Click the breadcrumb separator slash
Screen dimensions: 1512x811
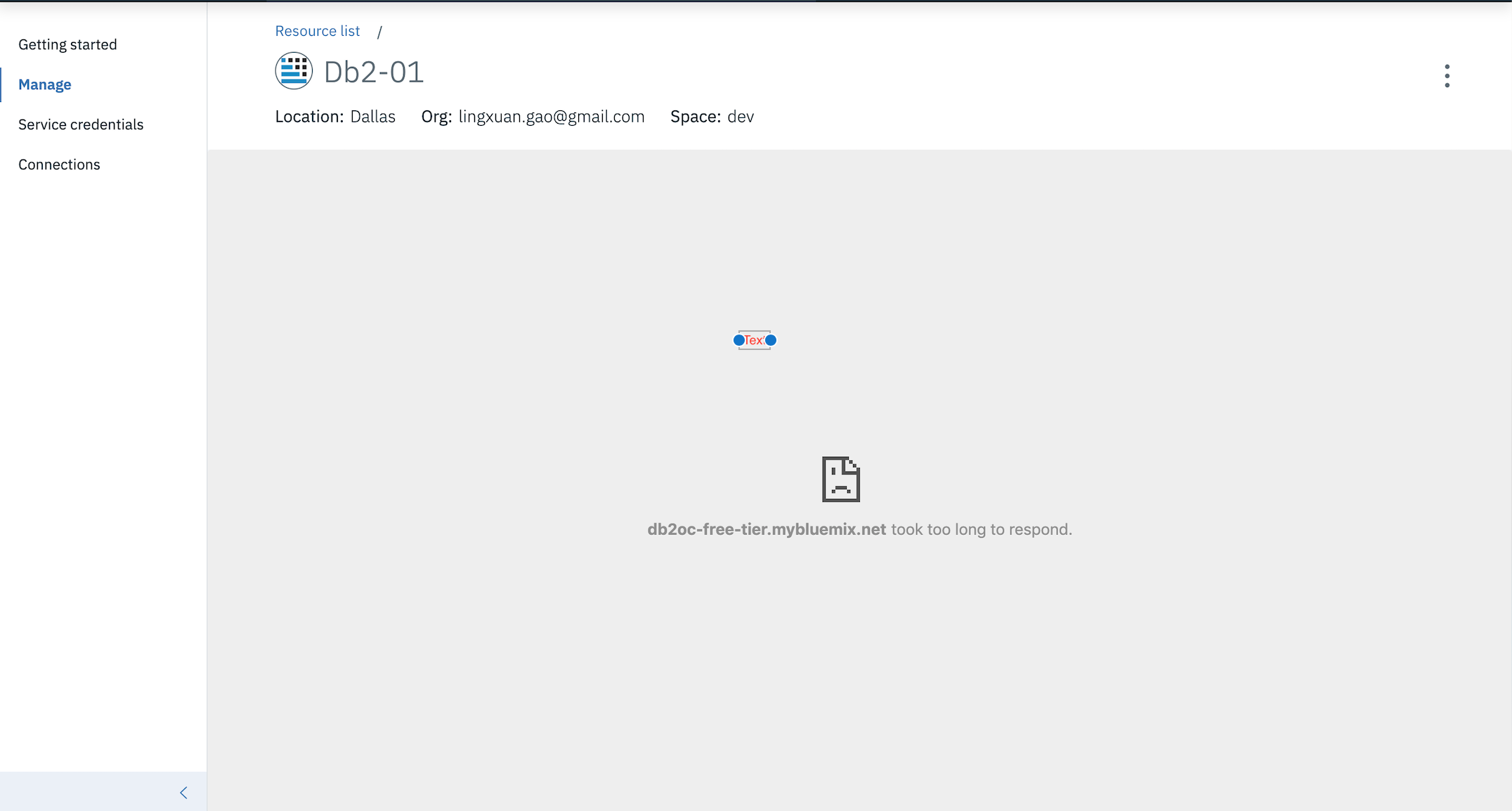point(380,31)
